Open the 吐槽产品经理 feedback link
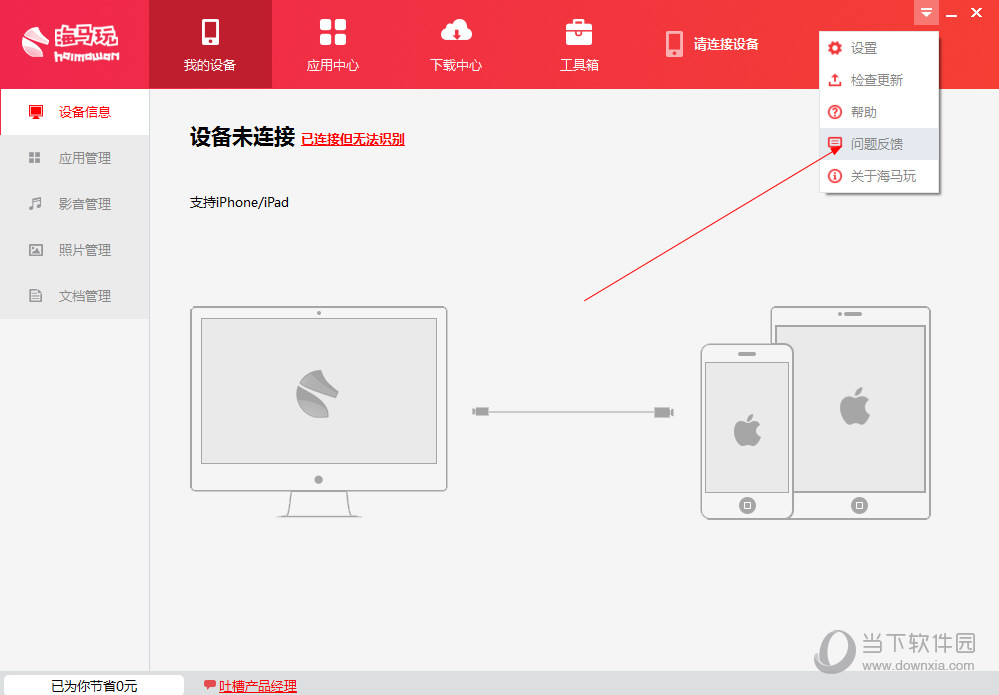This screenshot has height=695, width=999. pos(257,686)
